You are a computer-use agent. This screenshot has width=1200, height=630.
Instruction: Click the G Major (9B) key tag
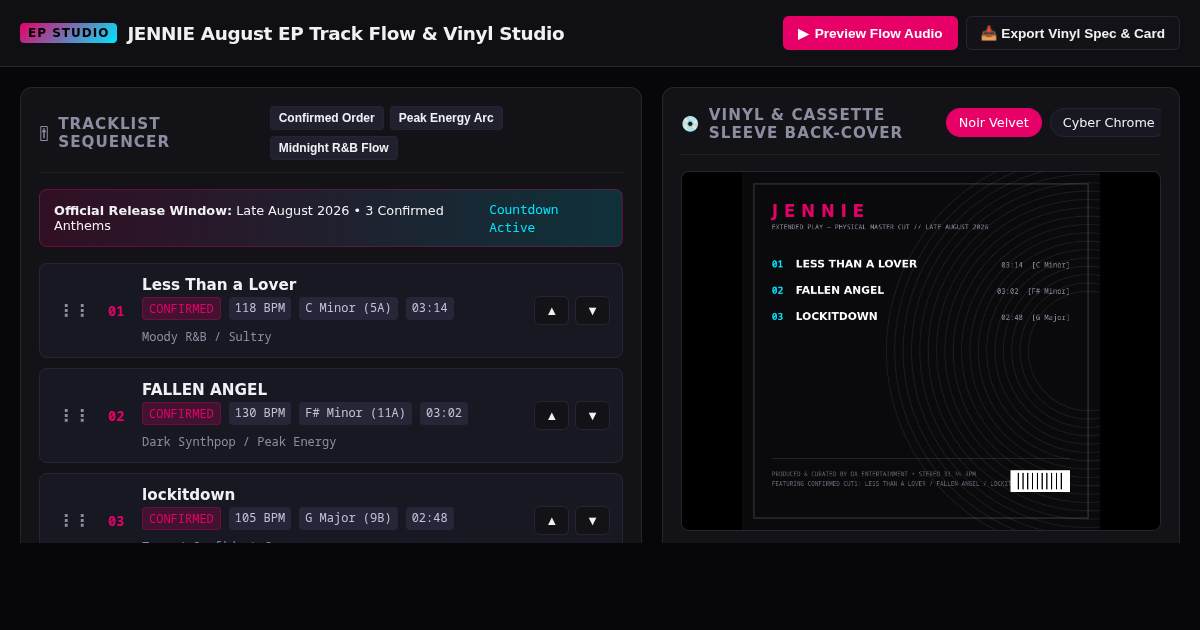[348, 518]
